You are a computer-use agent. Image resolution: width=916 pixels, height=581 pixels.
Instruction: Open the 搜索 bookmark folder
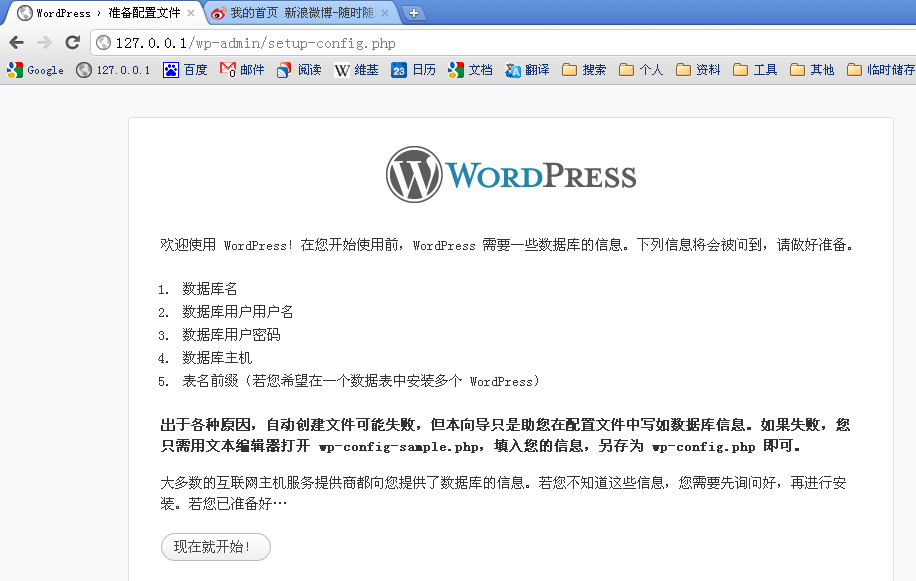pos(584,70)
